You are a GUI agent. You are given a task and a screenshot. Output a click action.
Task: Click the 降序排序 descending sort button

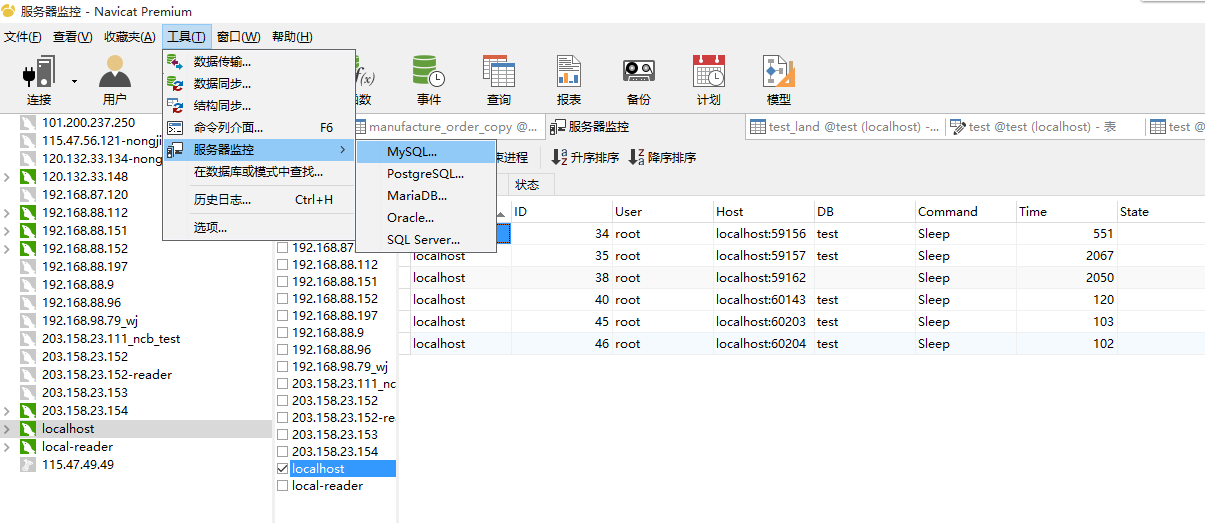(x=662, y=158)
